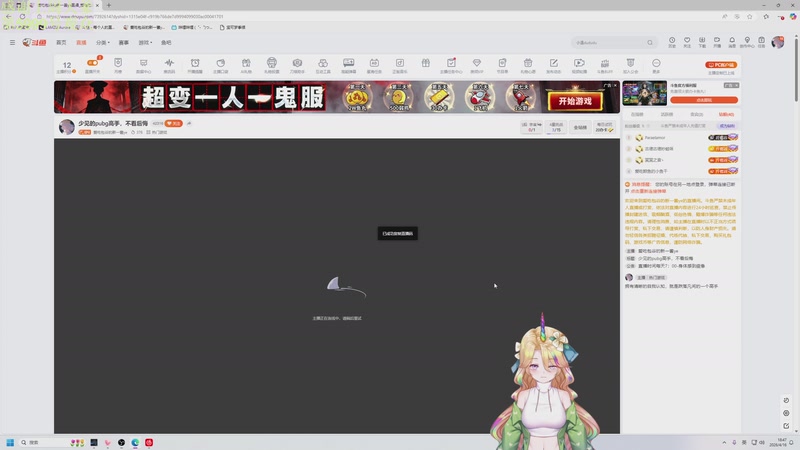
Task: Open watch history clock icon
Action: 672,42
